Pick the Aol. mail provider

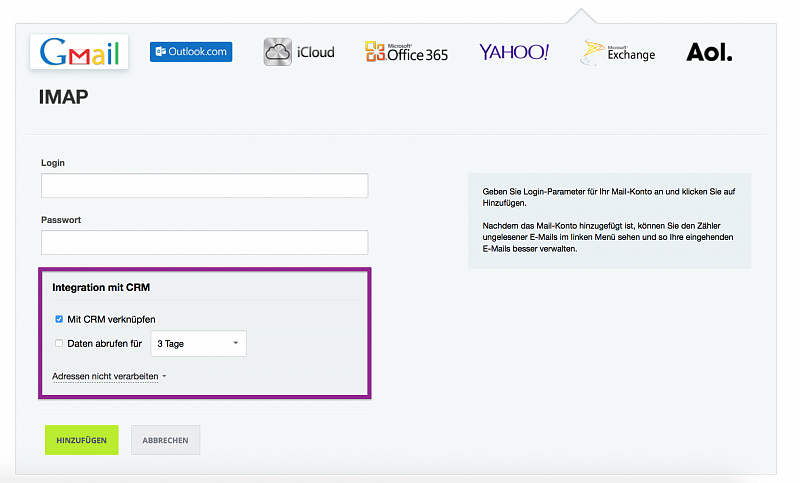pos(709,52)
